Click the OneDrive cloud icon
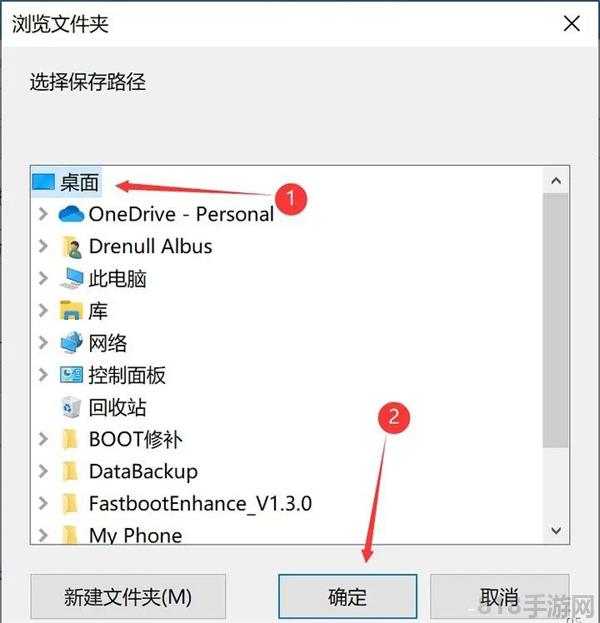 coord(72,214)
